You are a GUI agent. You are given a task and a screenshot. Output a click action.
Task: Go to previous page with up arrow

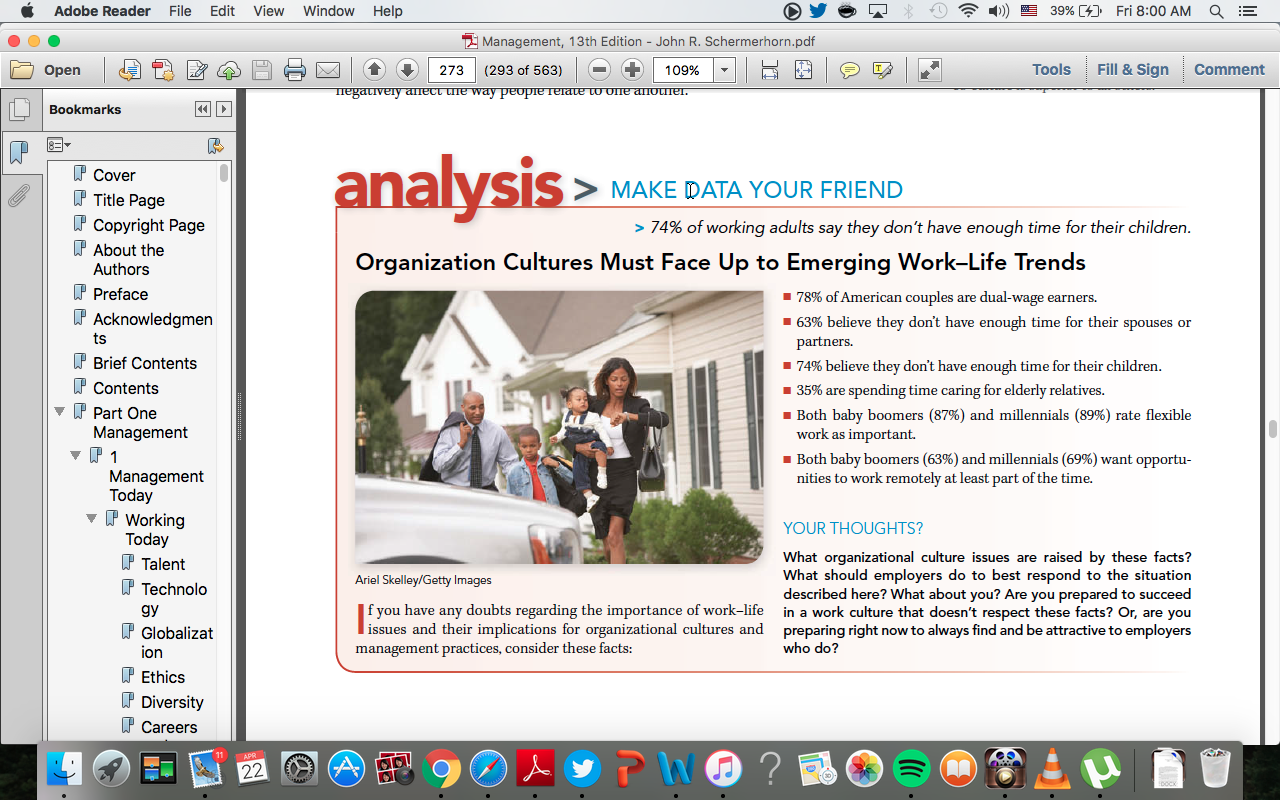pos(374,70)
